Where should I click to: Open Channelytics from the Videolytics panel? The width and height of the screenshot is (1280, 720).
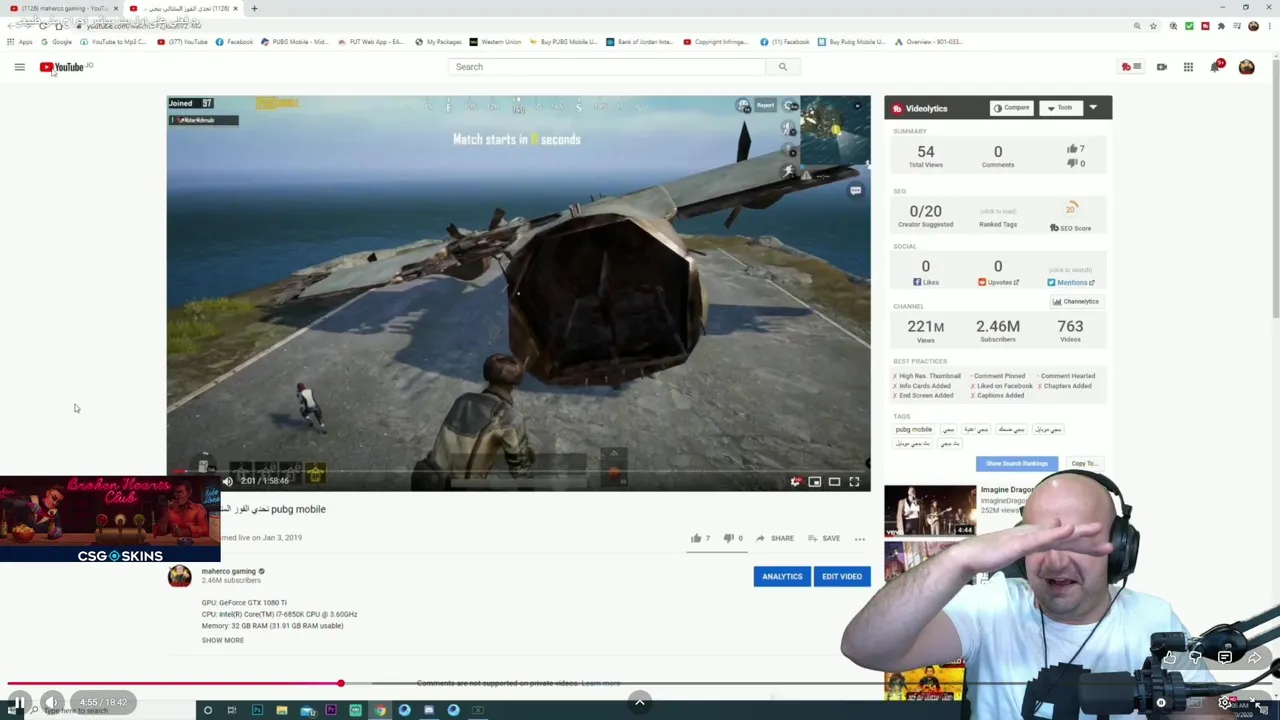coord(1076,302)
